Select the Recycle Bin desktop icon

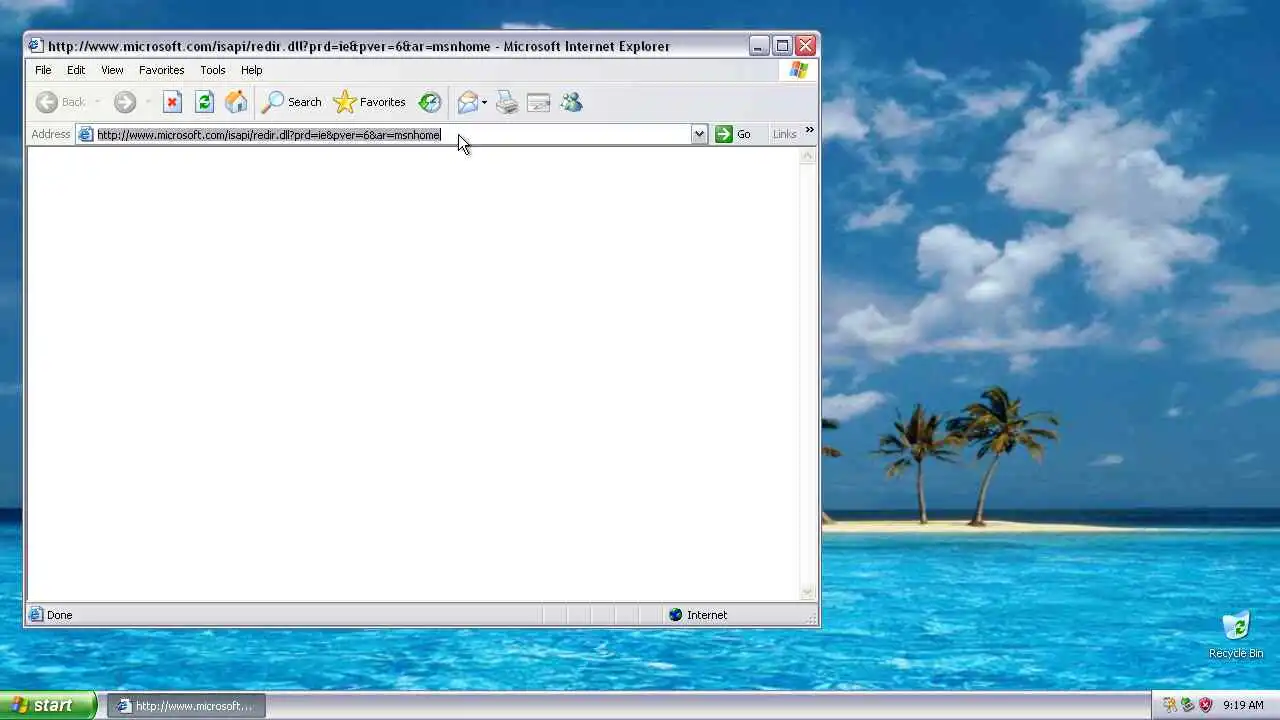pos(1236,634)
